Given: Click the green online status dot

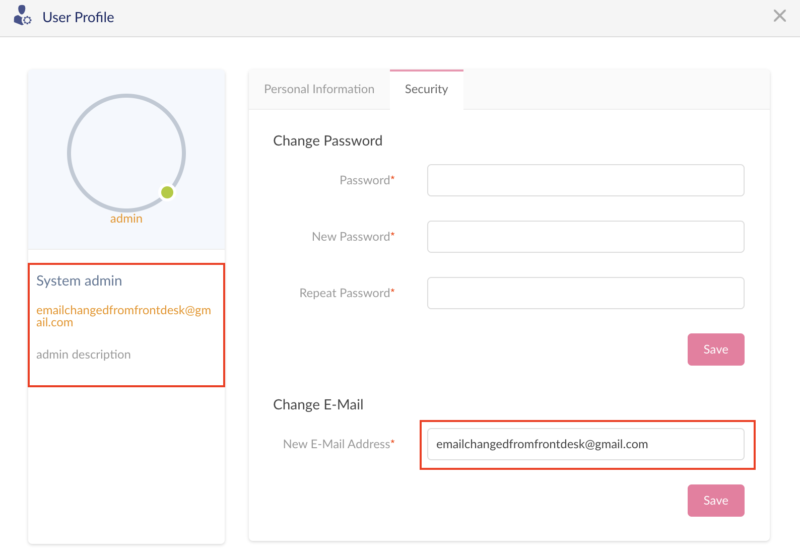Looking at the screenshot, I should pos(167,192).
